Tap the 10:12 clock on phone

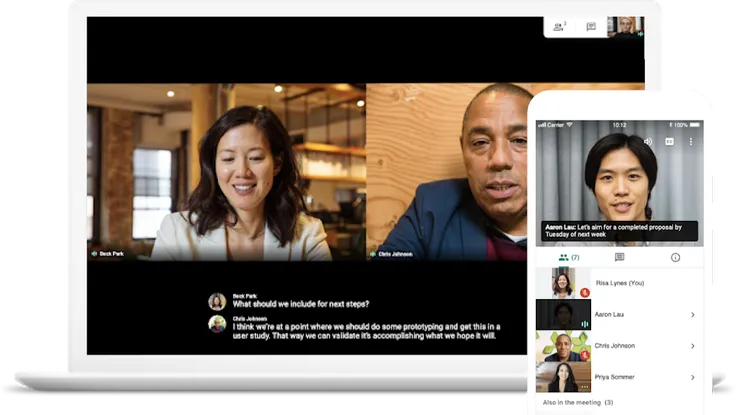click(x=620, y=125)
